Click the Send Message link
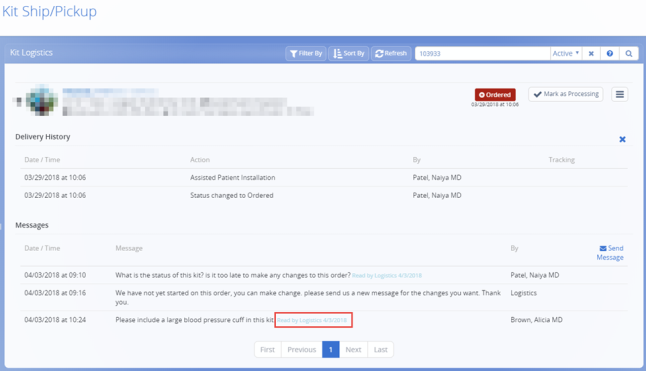The height and width of the screenshot is (371, 646). click(x=610, y=253)
